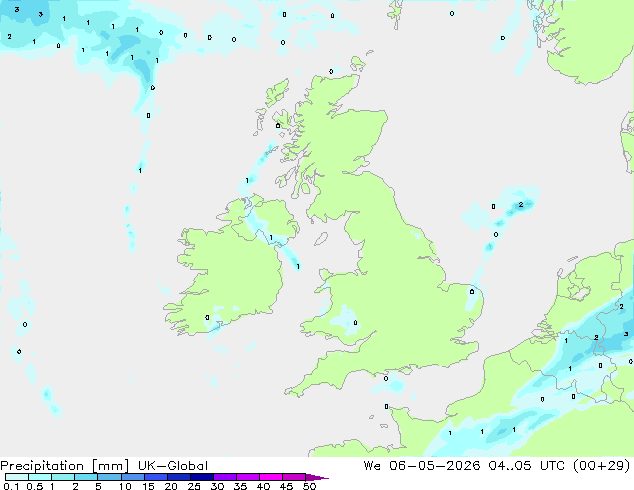
Task: Click the date "06-05-2026"
Action: (435, 466)
